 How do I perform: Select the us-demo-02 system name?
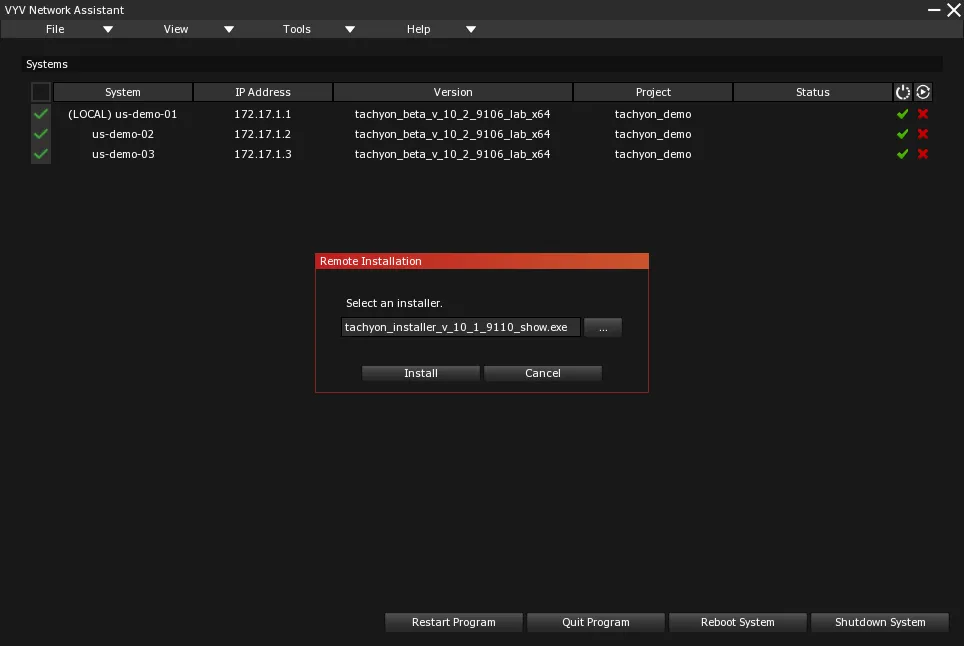[123, 134]
